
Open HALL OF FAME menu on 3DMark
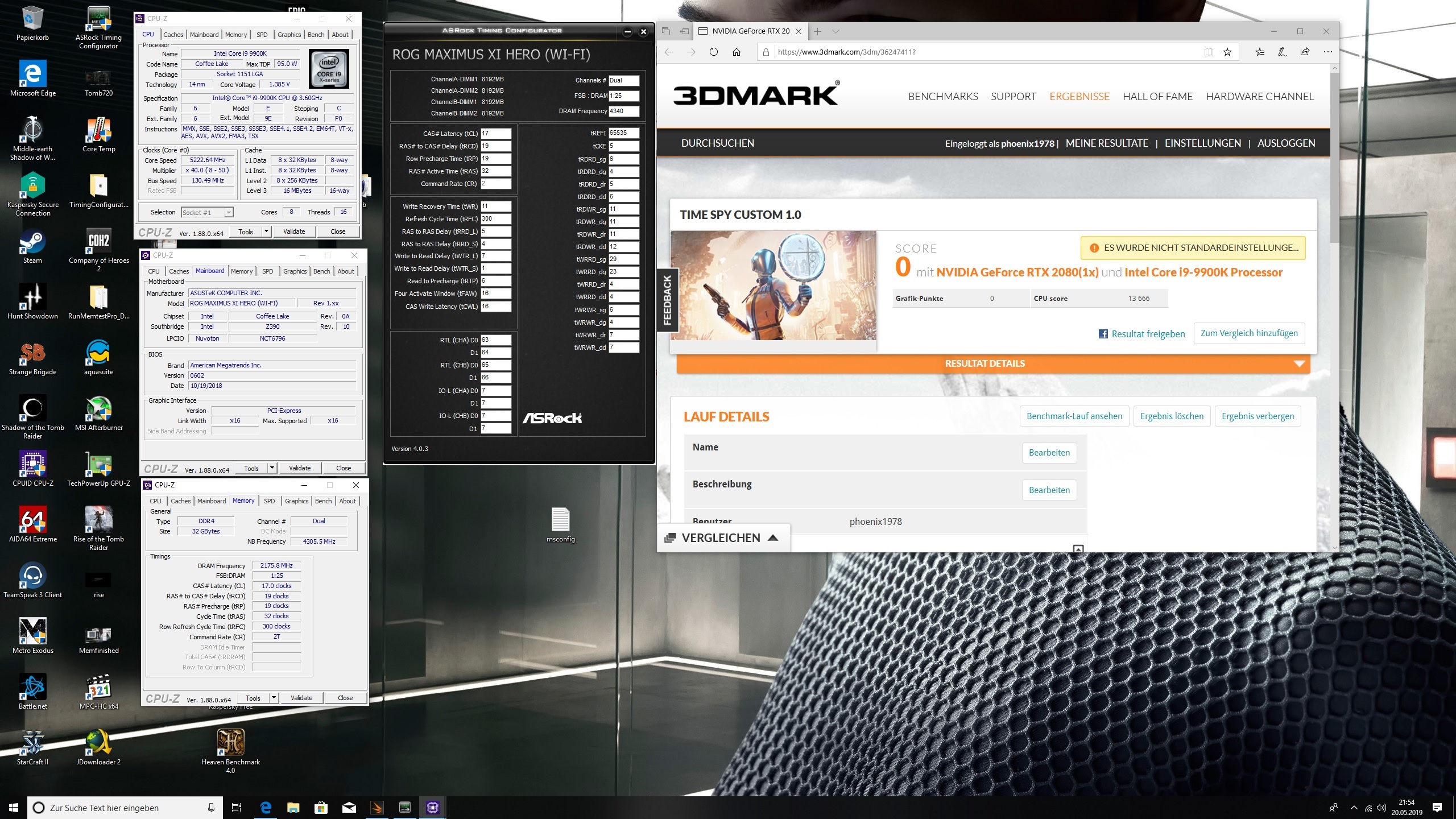(x=1157, y=97)
